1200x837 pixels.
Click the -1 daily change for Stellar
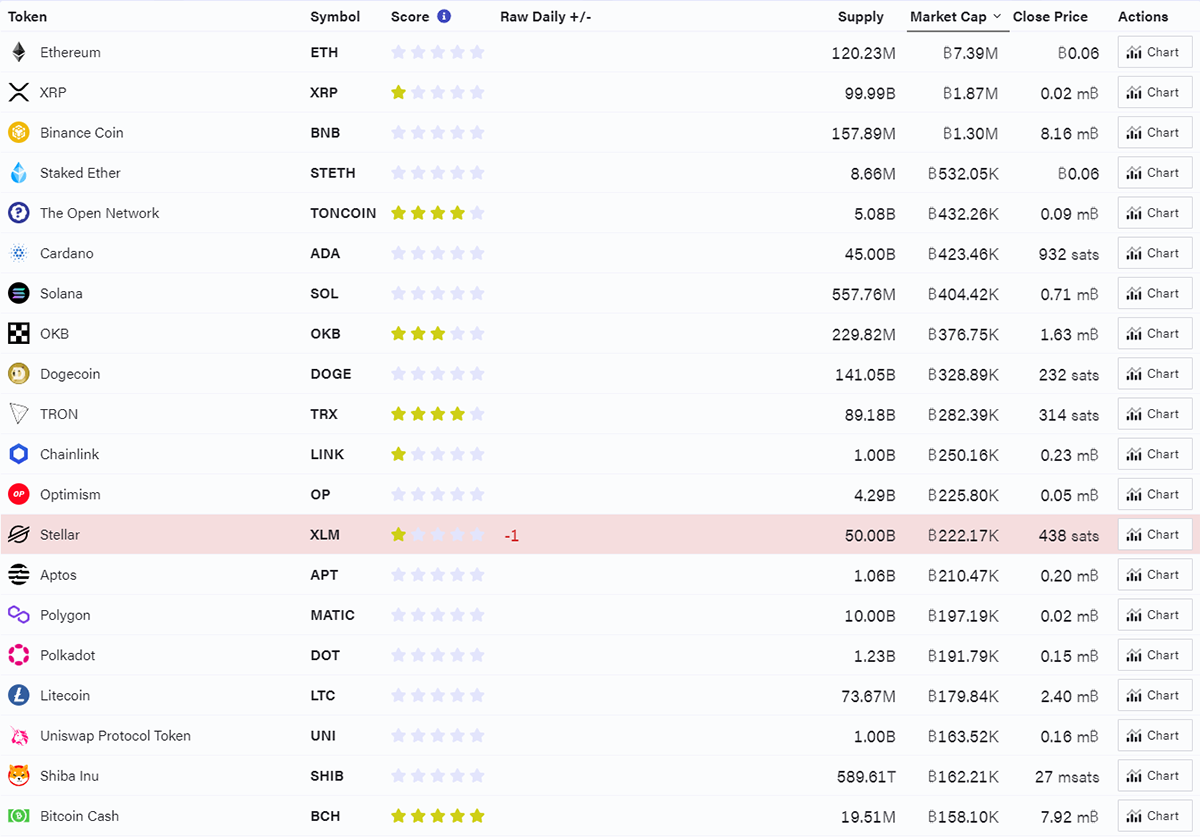tap(511, 535)
